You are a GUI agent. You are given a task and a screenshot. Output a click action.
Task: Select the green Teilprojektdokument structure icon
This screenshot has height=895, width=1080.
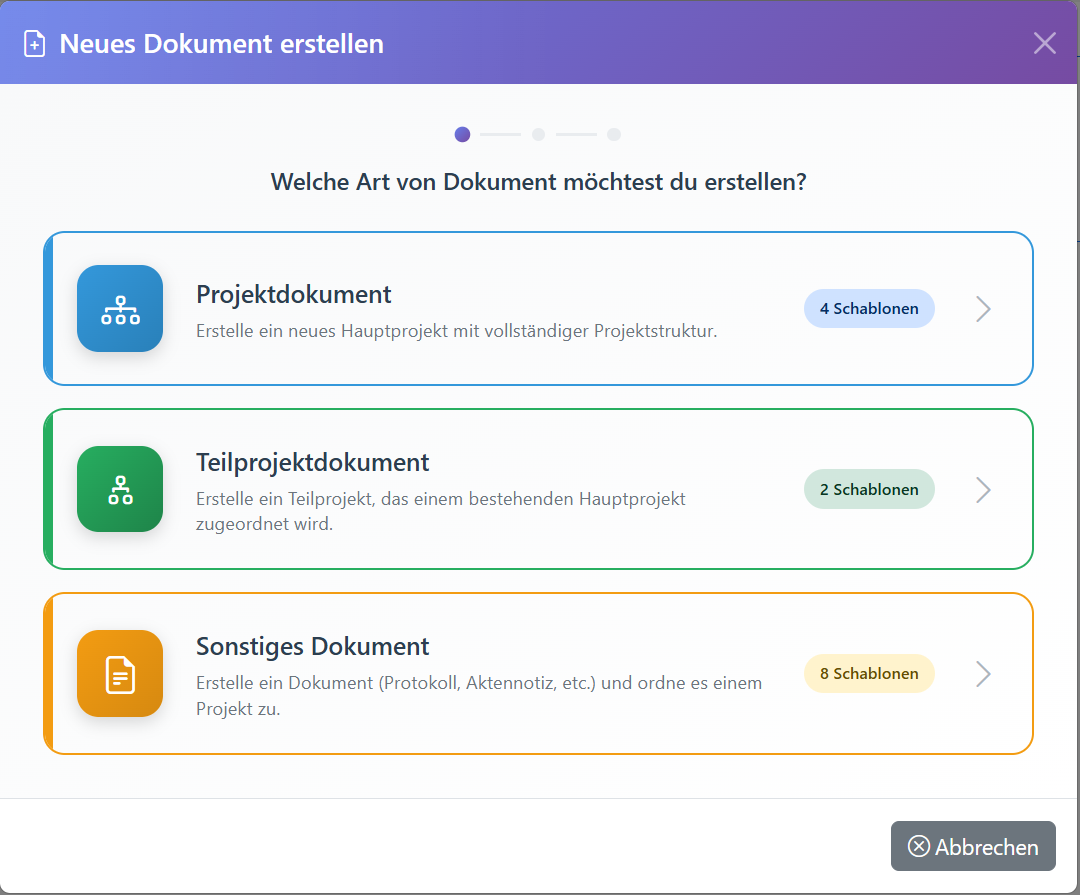point(119,489)
